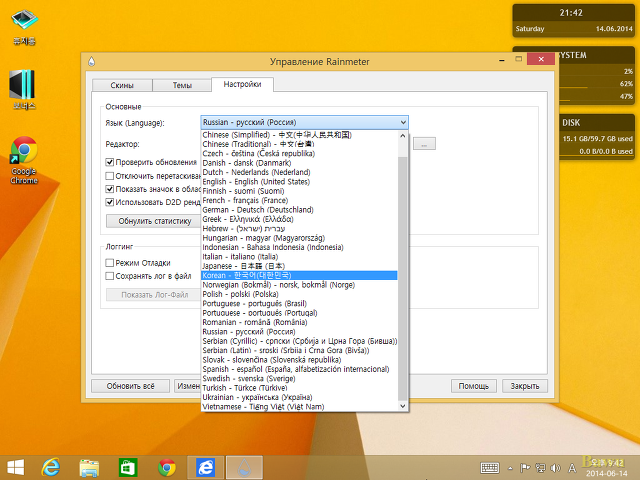640x480 pixels.
Task: Click the clock skin showing 21:42
Action: click(x=573, y=20)
